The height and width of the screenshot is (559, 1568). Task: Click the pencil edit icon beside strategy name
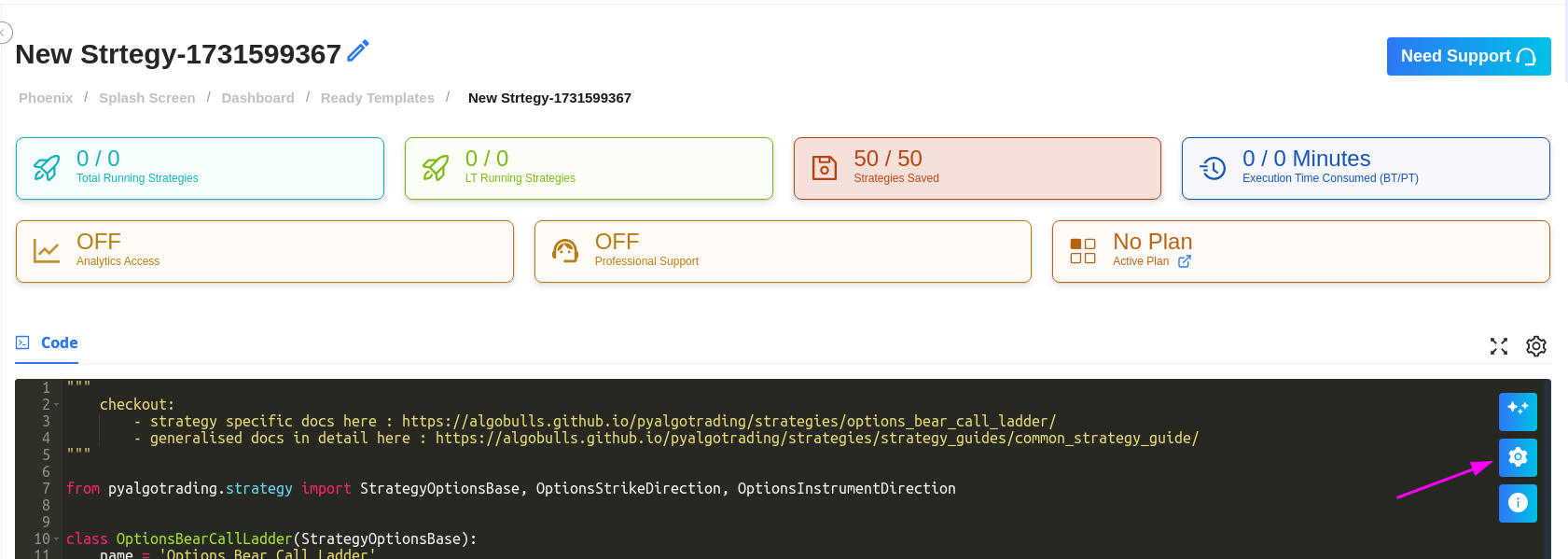coord(358,50)
